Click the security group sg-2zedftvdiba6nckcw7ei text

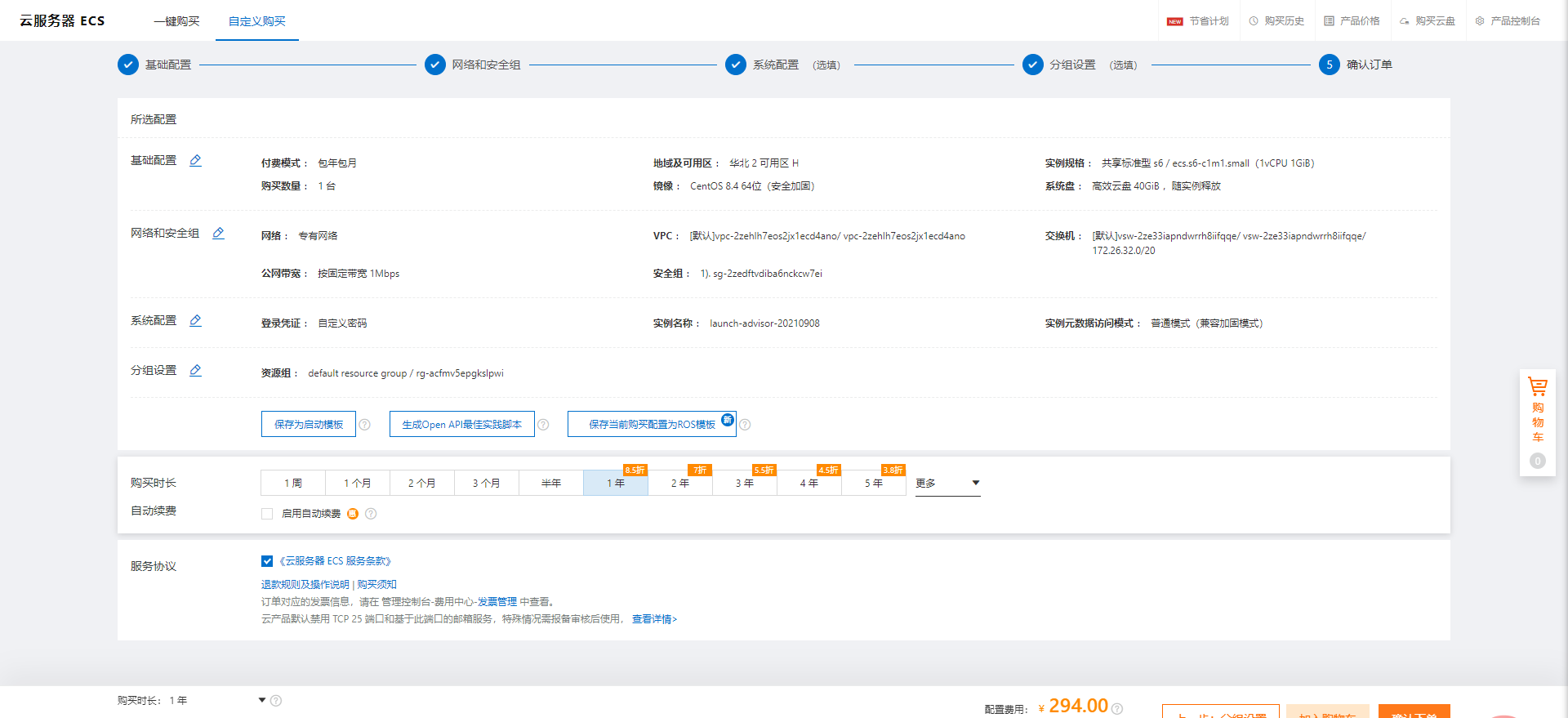click(768, 274)
